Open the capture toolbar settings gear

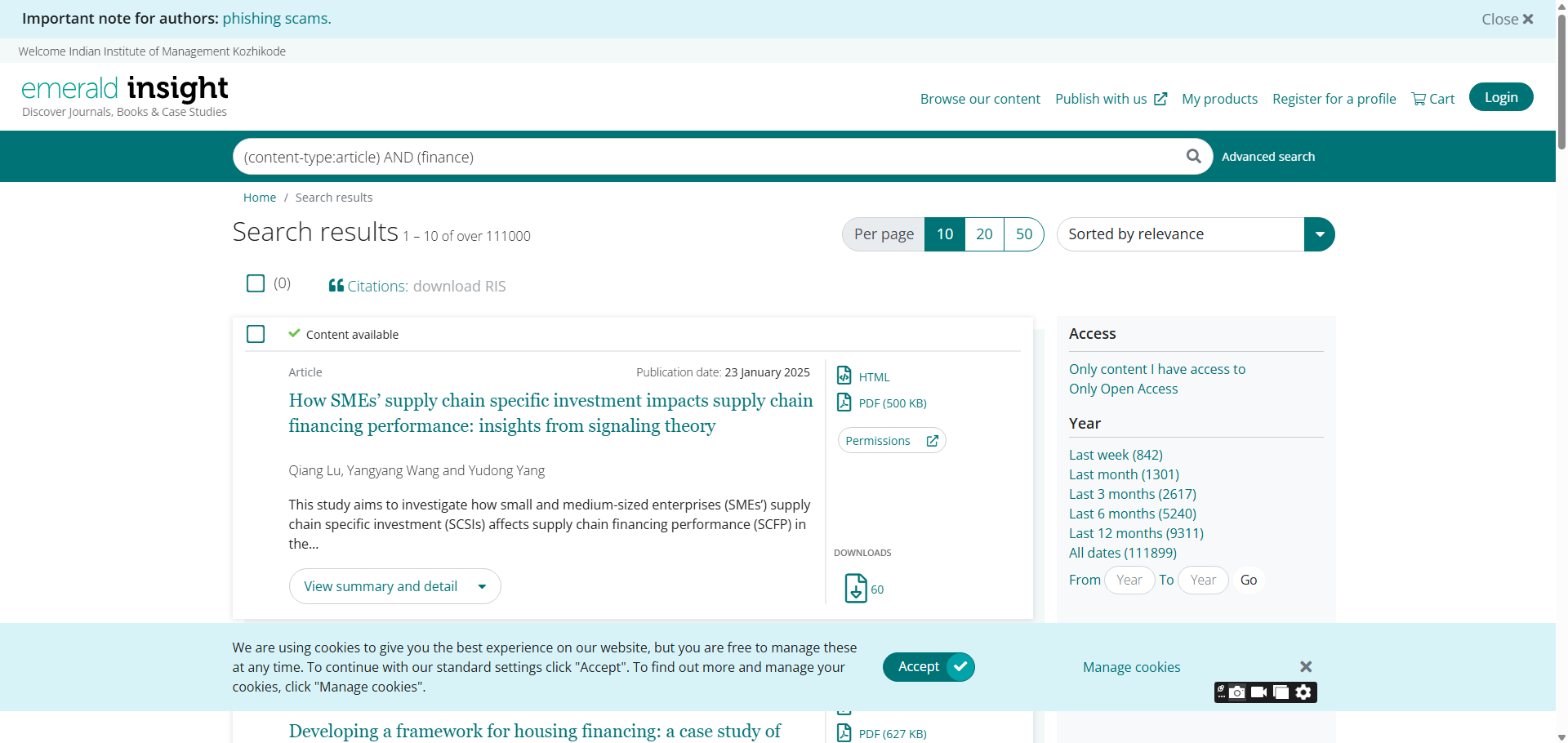click(1304, 692)
